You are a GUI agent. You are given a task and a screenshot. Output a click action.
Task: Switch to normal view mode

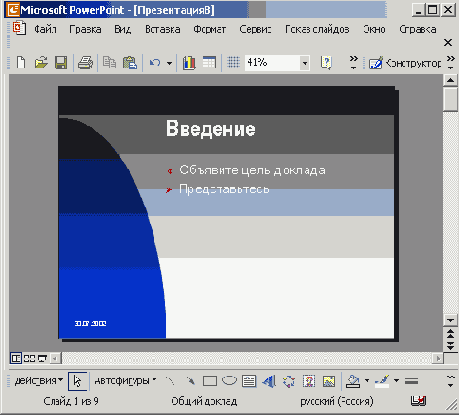[16, 359]
